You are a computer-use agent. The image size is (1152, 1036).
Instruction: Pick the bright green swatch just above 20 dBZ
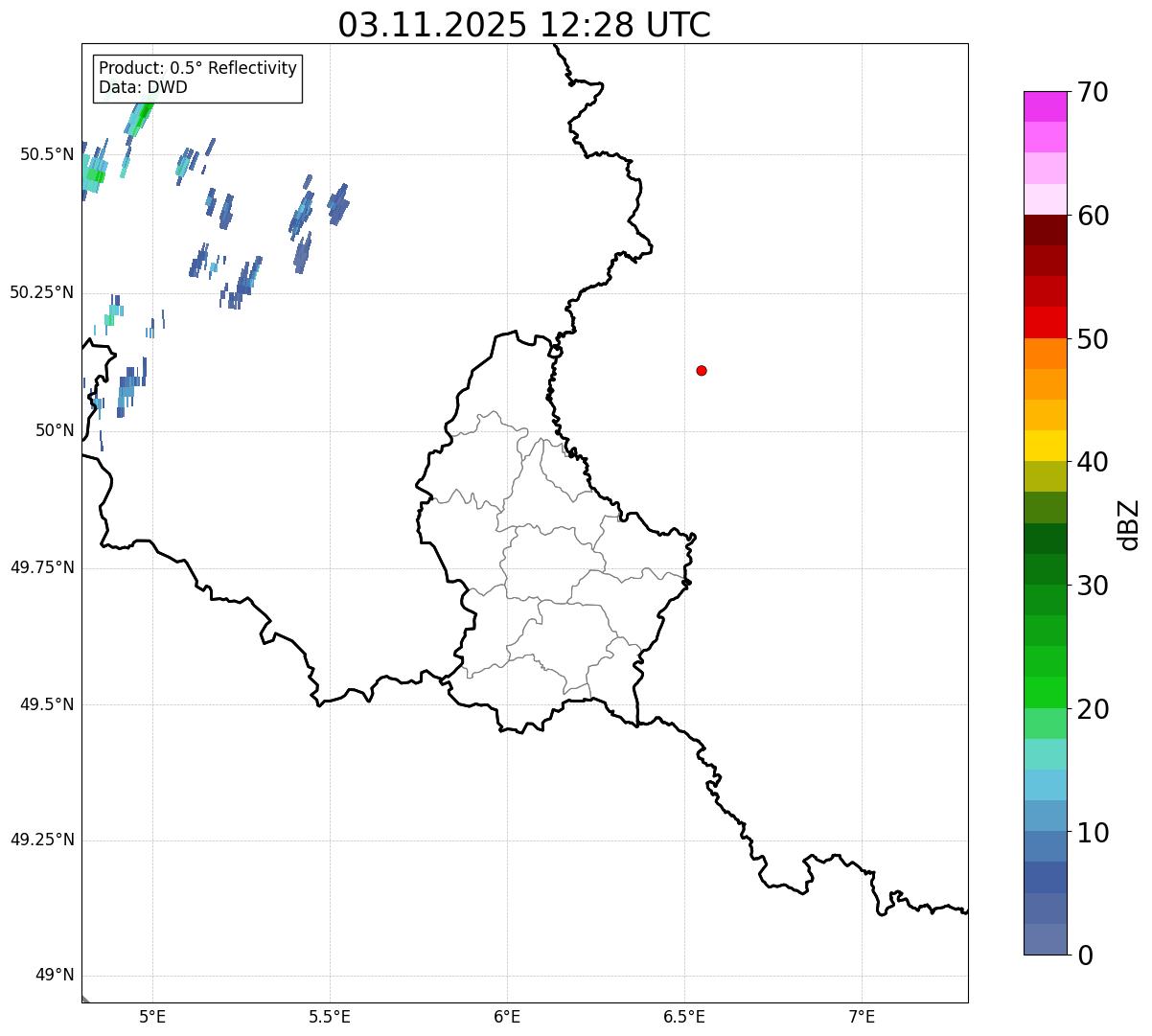pos(1046,693)
